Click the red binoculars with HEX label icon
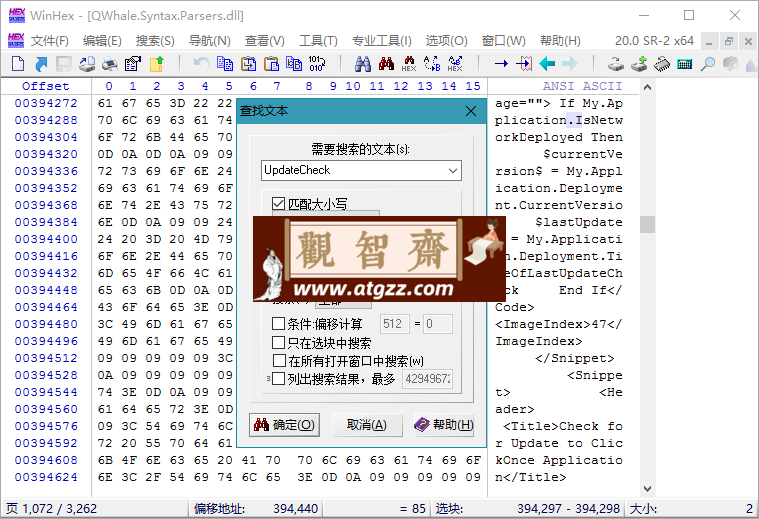759x519 pixels. click(409, 63)
